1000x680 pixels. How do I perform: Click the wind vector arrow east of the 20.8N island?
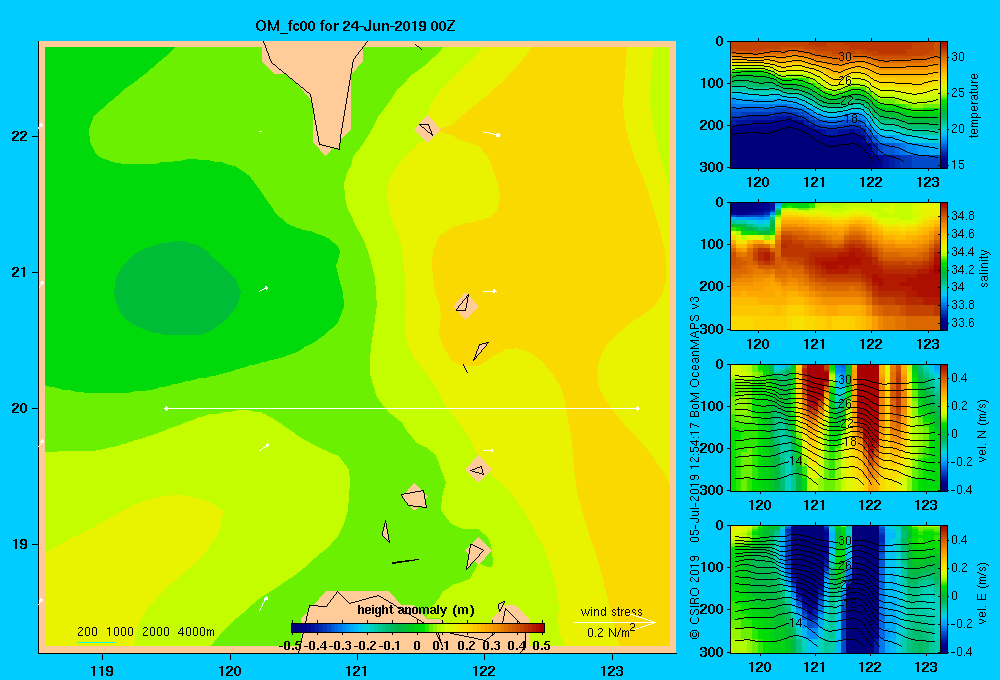pyautogui.click(x=490, y=291)
